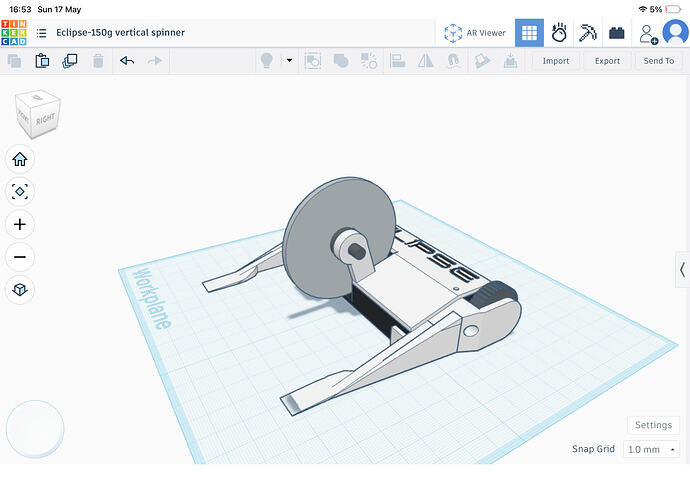
Task: Zoom out with the minus button
Action: tap(20, 257)
